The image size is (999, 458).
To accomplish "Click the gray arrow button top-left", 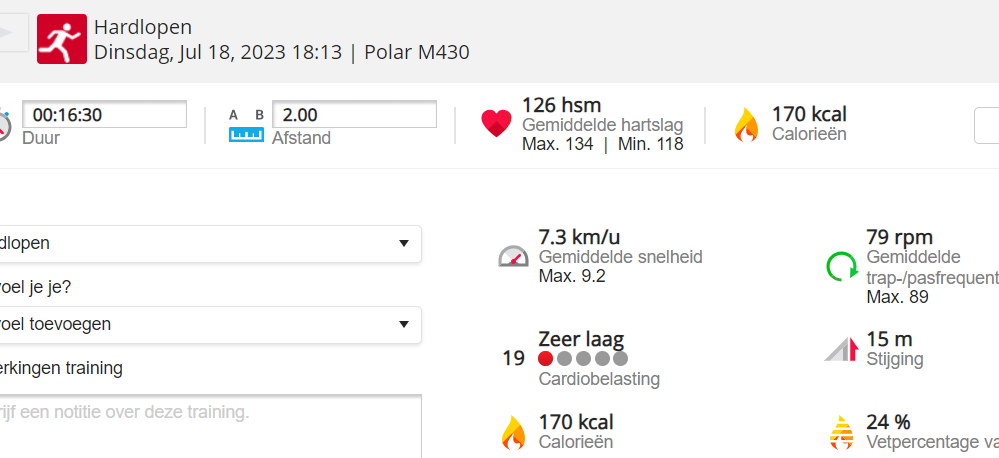I will (12, 33).
